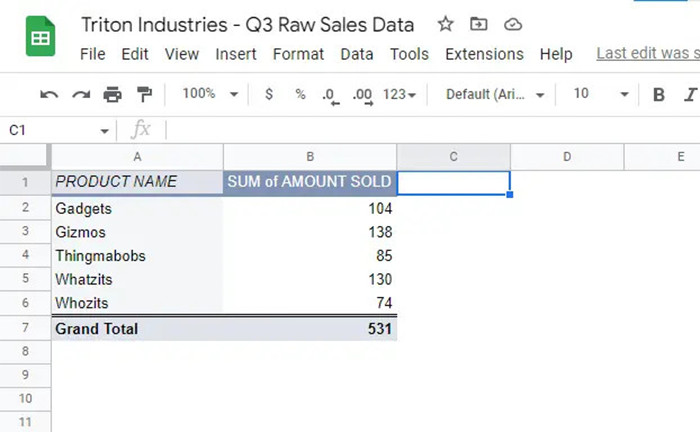Screen dimensions: 700x432
Task: Click the redo arrow
Action: 81,94
